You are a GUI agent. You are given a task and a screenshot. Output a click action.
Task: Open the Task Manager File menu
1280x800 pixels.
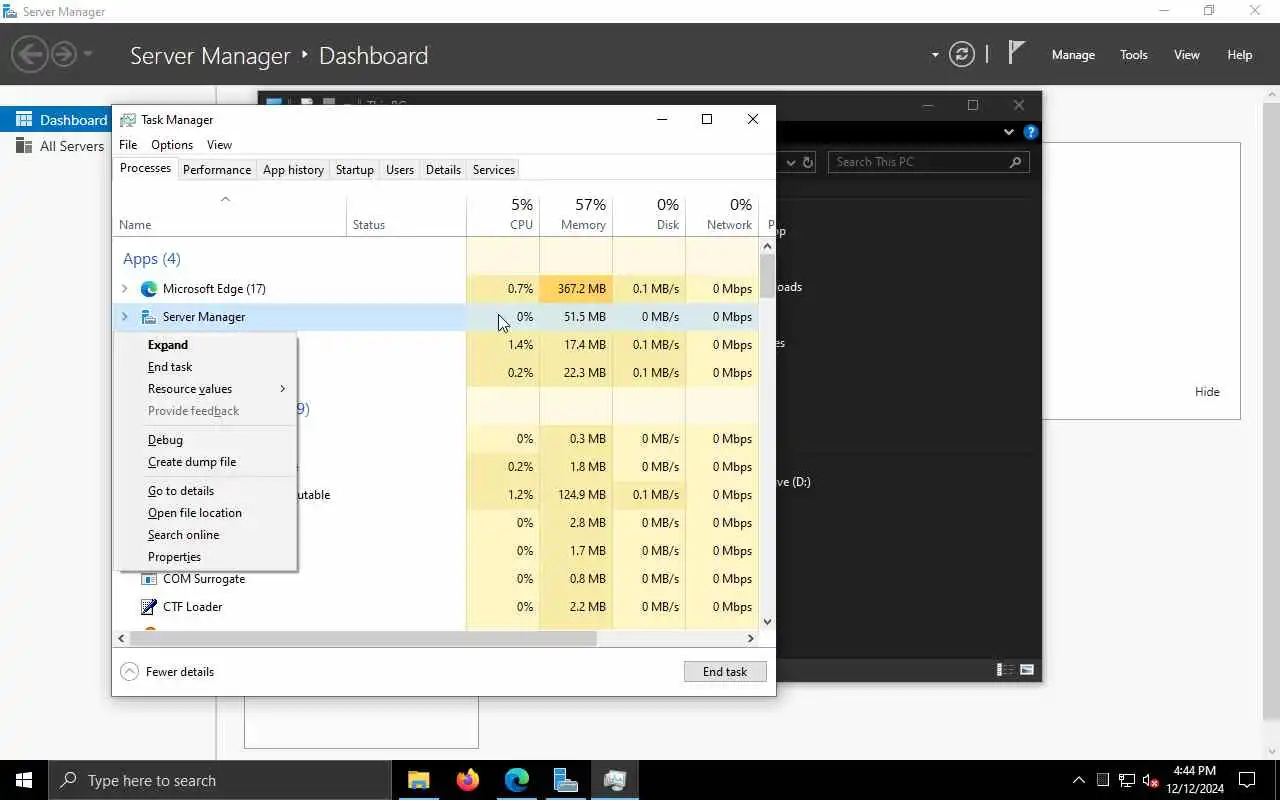click(x=128, y=145)
